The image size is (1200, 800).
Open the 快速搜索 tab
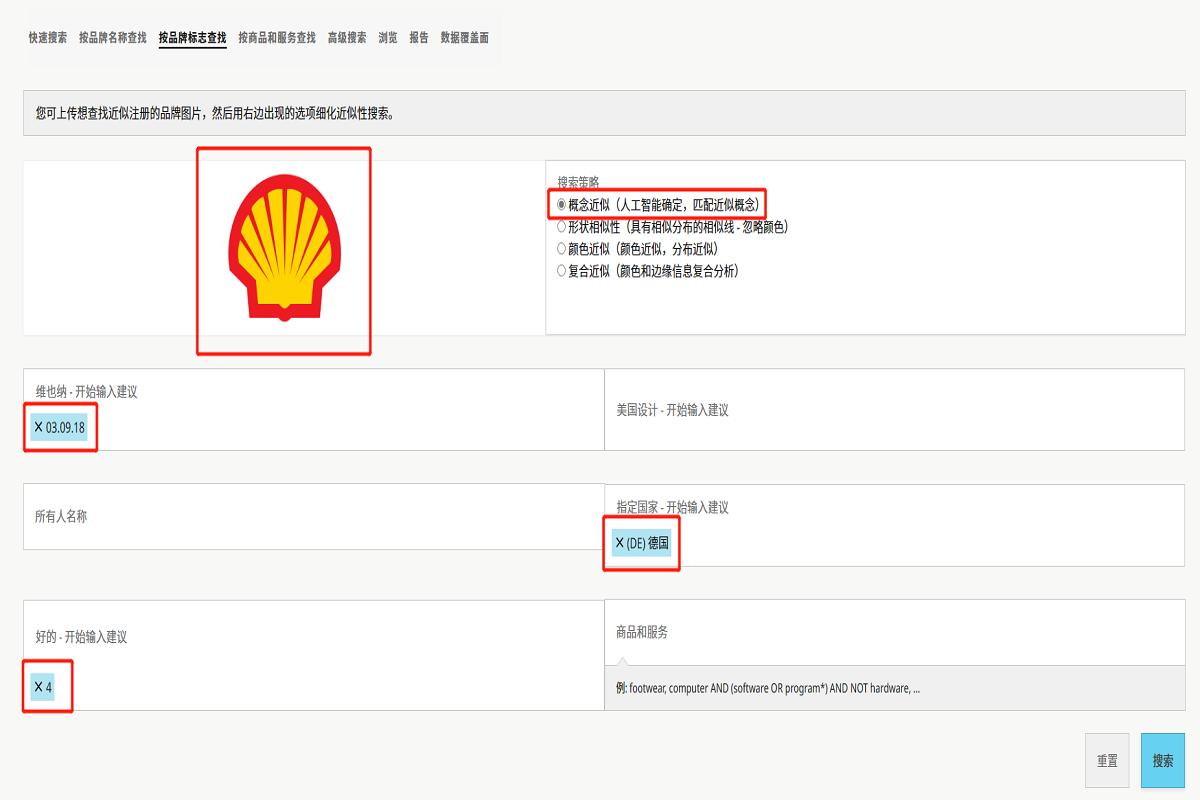[x=48, y=38]
